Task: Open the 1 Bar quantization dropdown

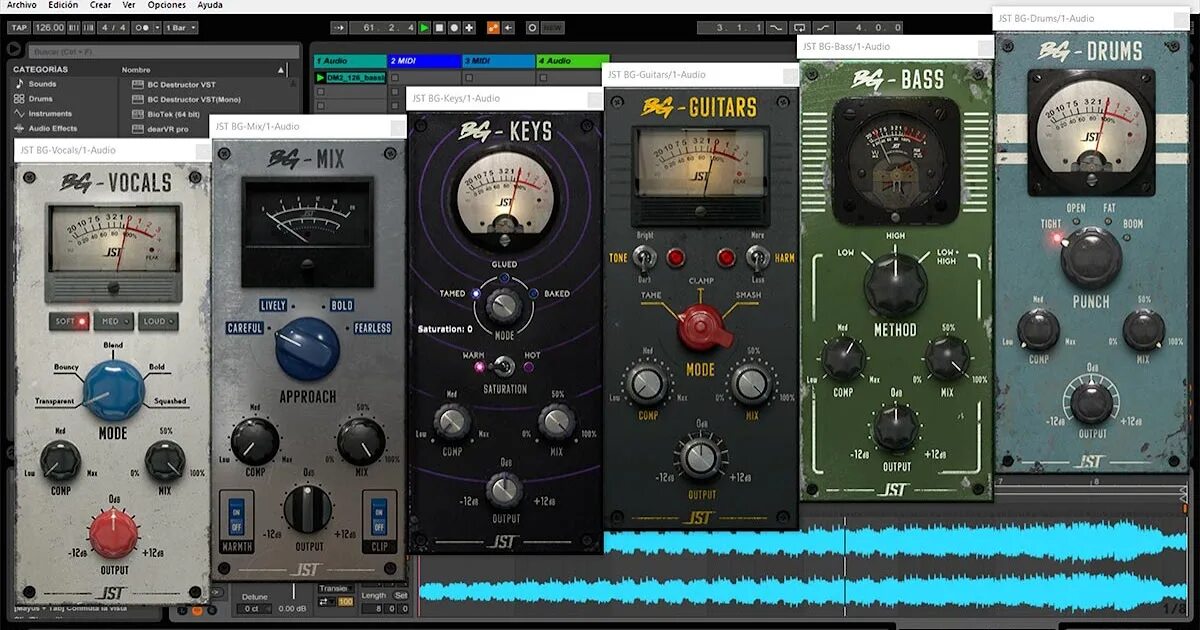Action: point(180,27)
